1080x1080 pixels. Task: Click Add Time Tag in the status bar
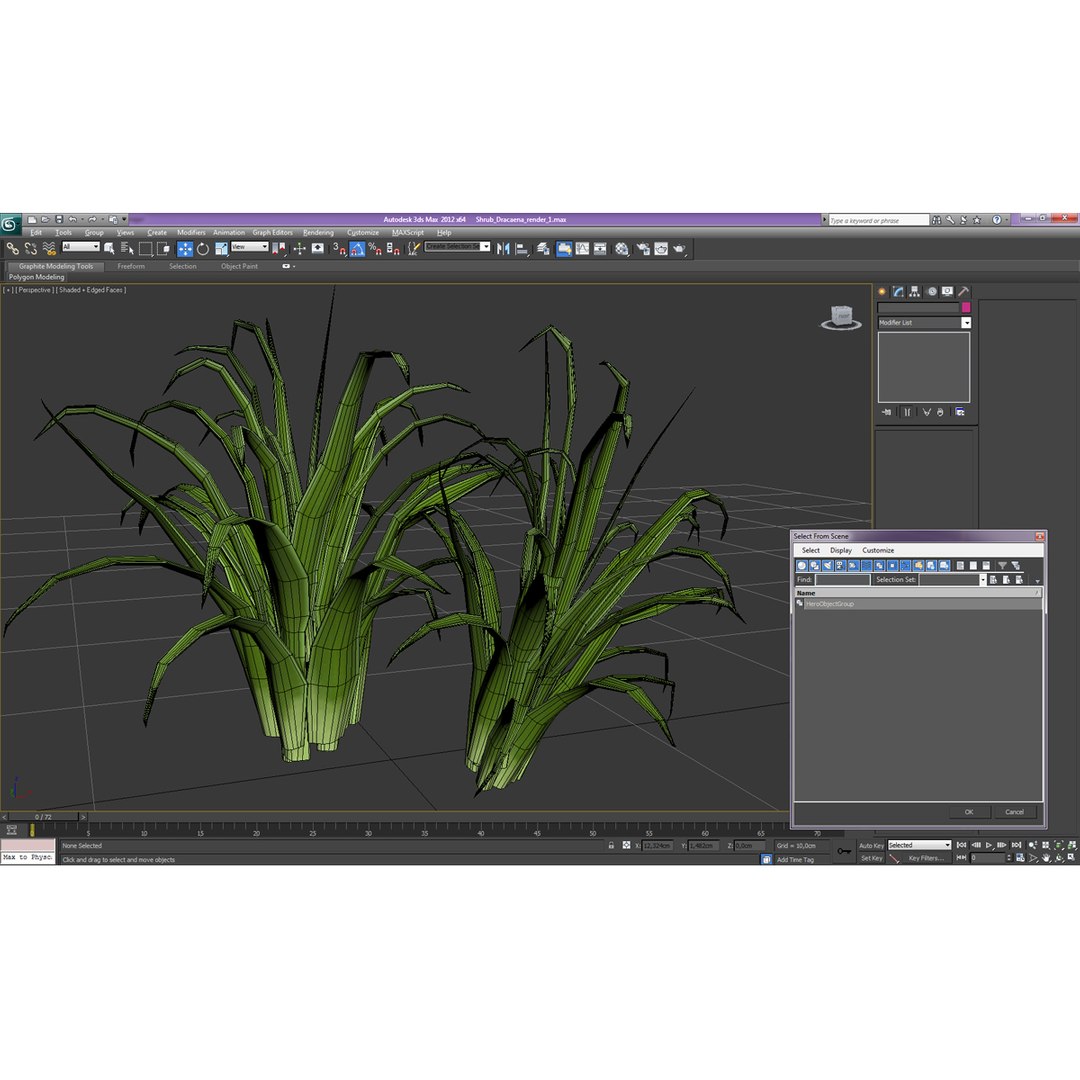[795, 860]
